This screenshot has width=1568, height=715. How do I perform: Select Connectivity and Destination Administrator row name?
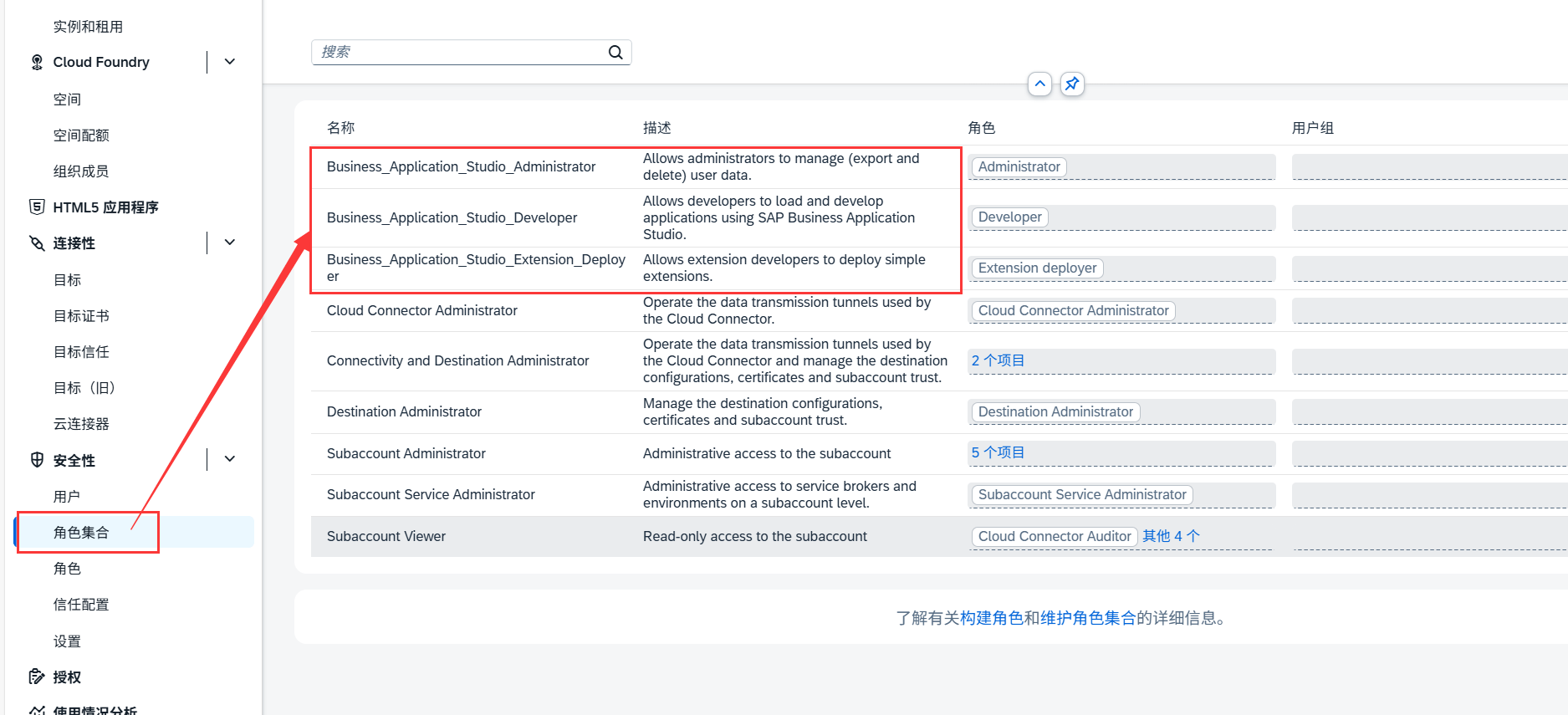pyautogui.click(x=457, y=361)
